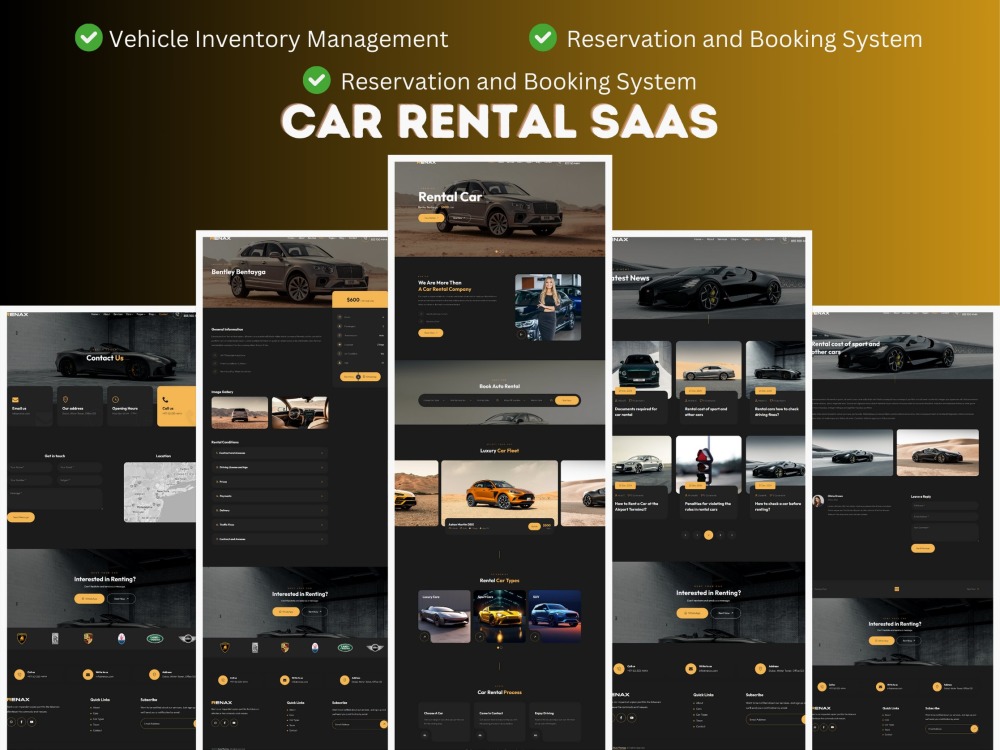Viewport: 1000px width, 750px height.
Task: Click the Mini logo on the Bentley Bentayga page
Action: click(x=375, y=647)
